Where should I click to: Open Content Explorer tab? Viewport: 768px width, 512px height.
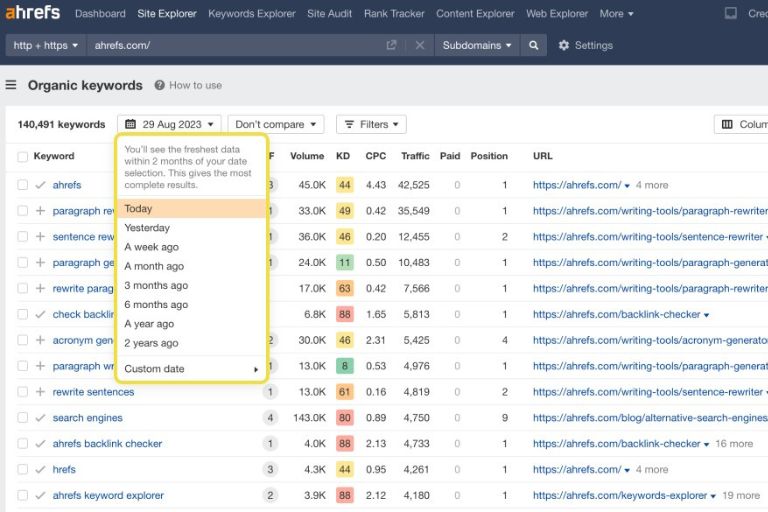tap(475, 14)
